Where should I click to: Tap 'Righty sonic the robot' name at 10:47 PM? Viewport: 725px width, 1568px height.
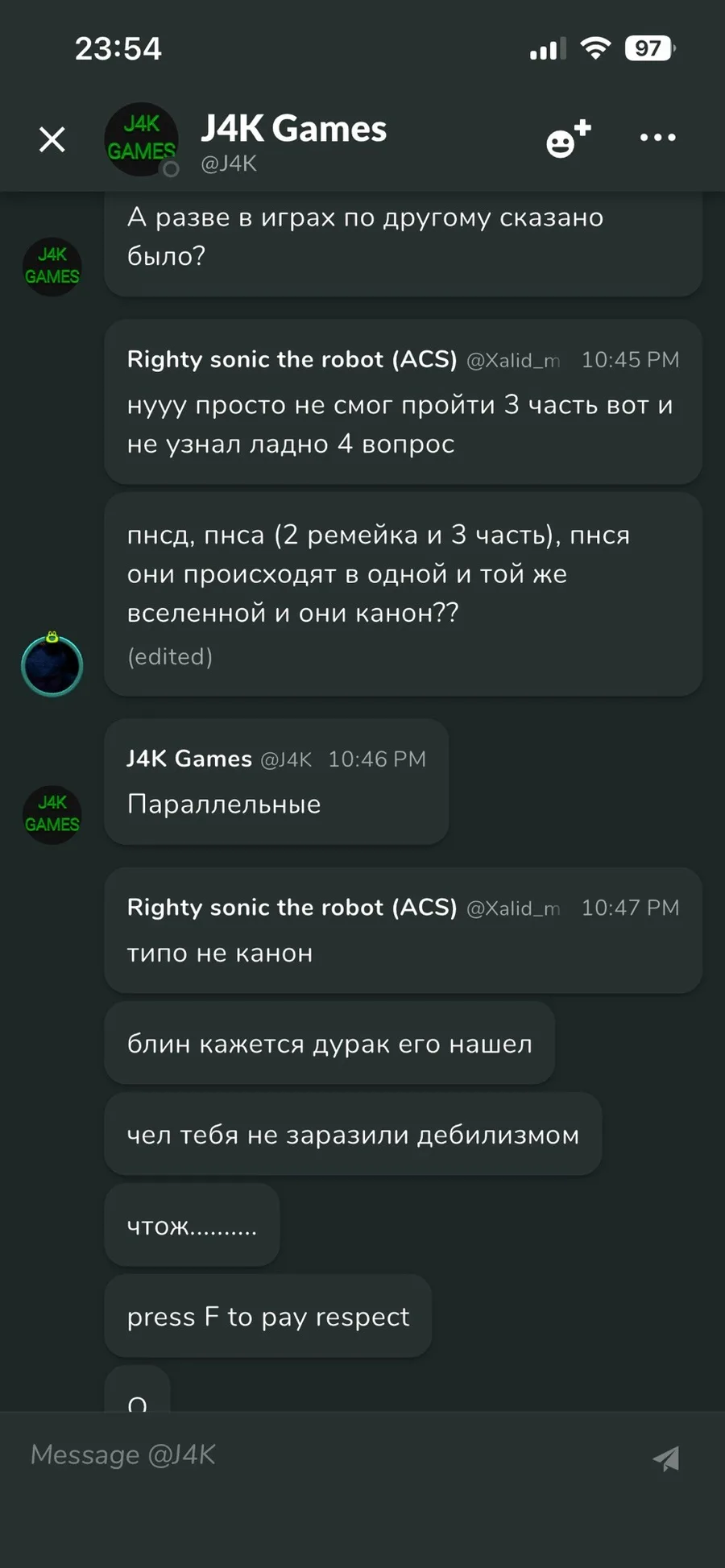click(x=292, y=908)
